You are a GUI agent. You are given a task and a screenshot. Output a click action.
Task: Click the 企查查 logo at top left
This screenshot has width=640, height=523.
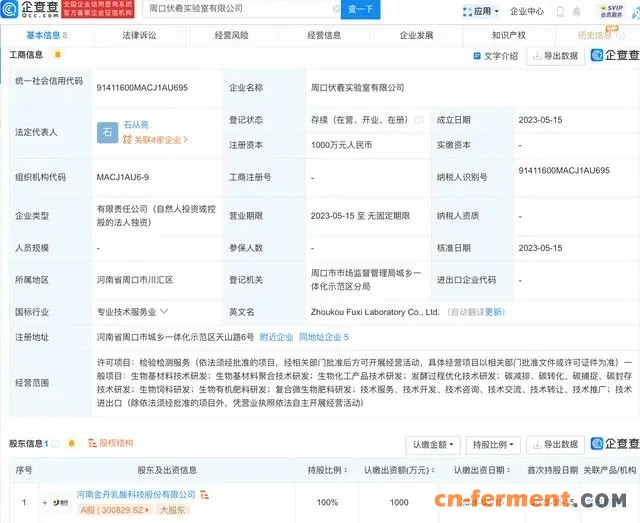click(30, 11)
